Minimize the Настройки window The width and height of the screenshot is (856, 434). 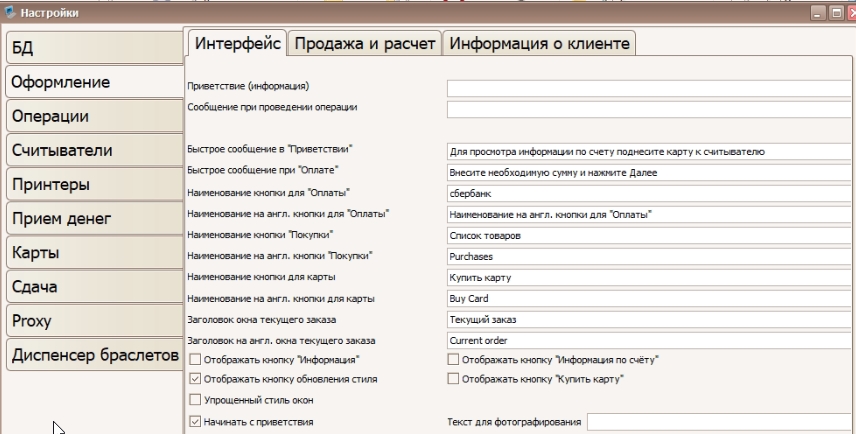817,13
